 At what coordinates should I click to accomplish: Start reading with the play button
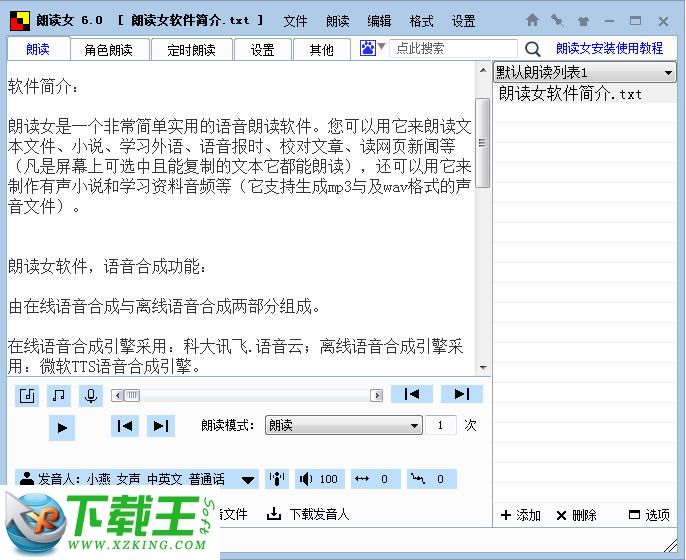62,427
